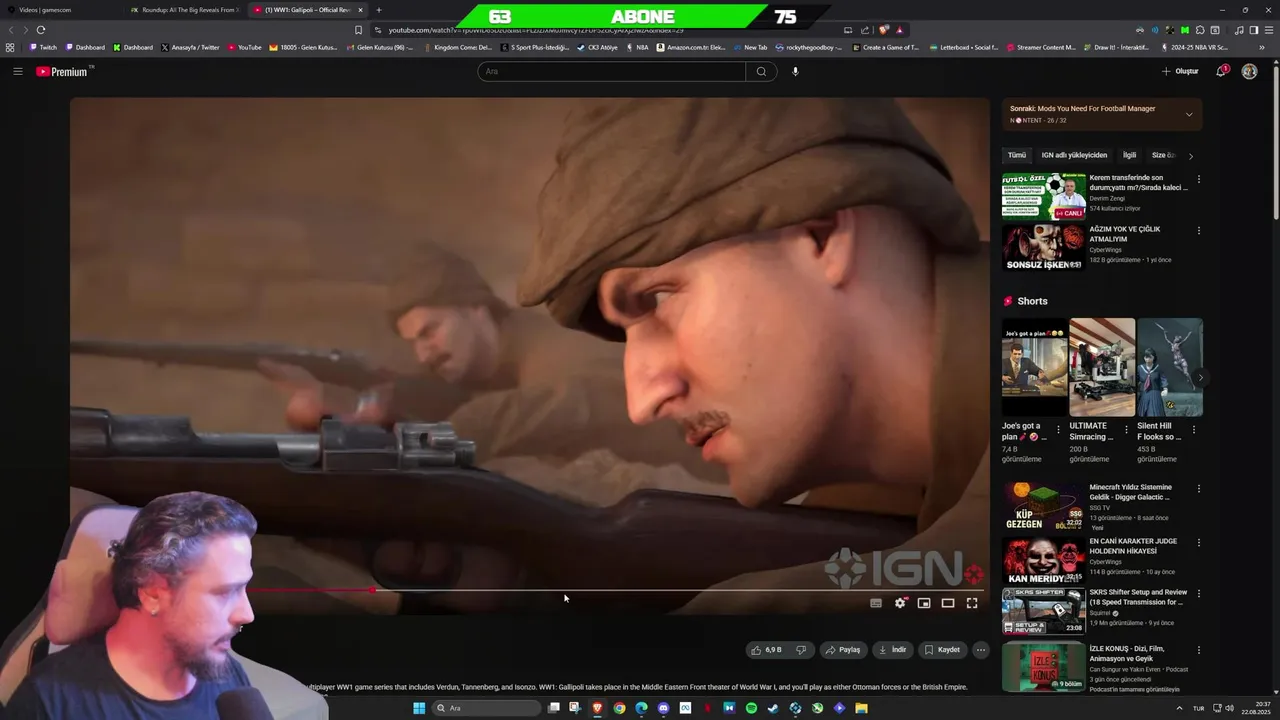The width and height of the screenshot is (1280, 720).
Task: Save video with Kaydet button
Action: (942, 650)
